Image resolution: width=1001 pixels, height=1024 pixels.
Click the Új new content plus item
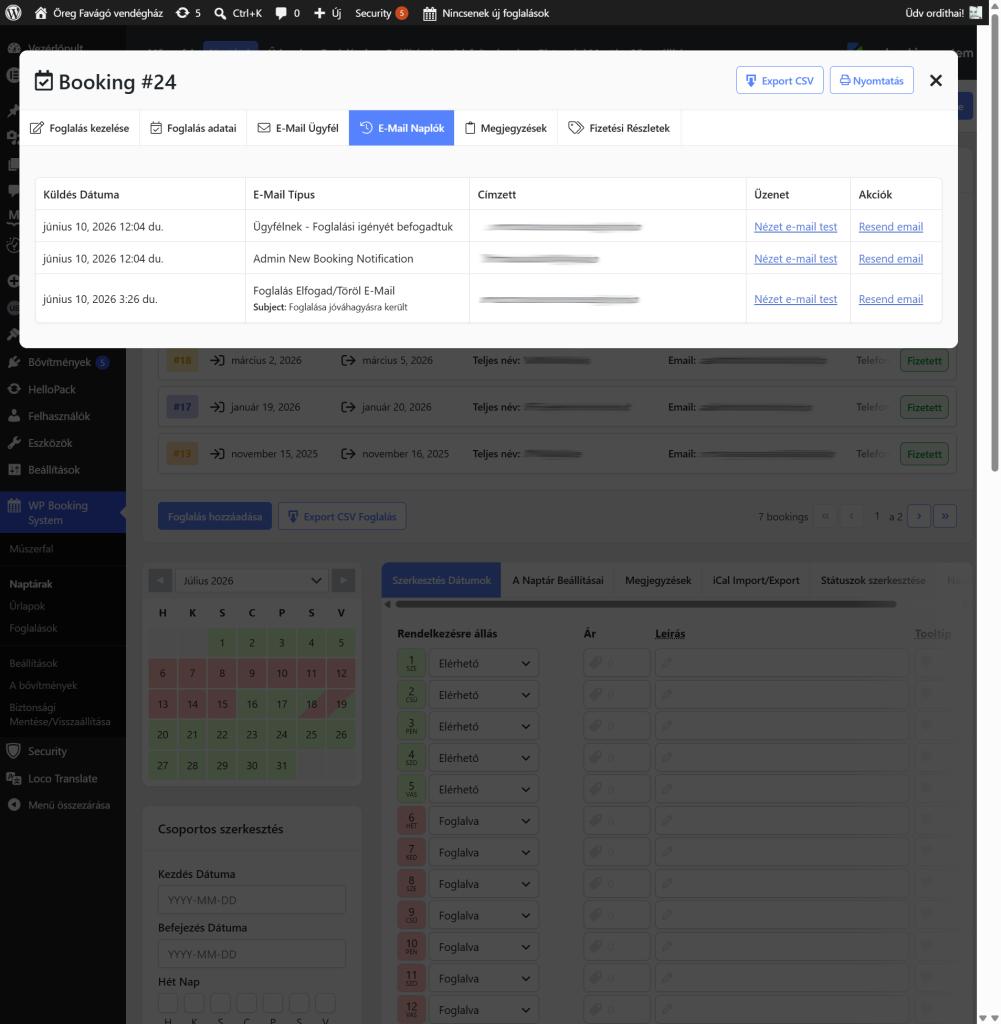[x=327, y=13]
